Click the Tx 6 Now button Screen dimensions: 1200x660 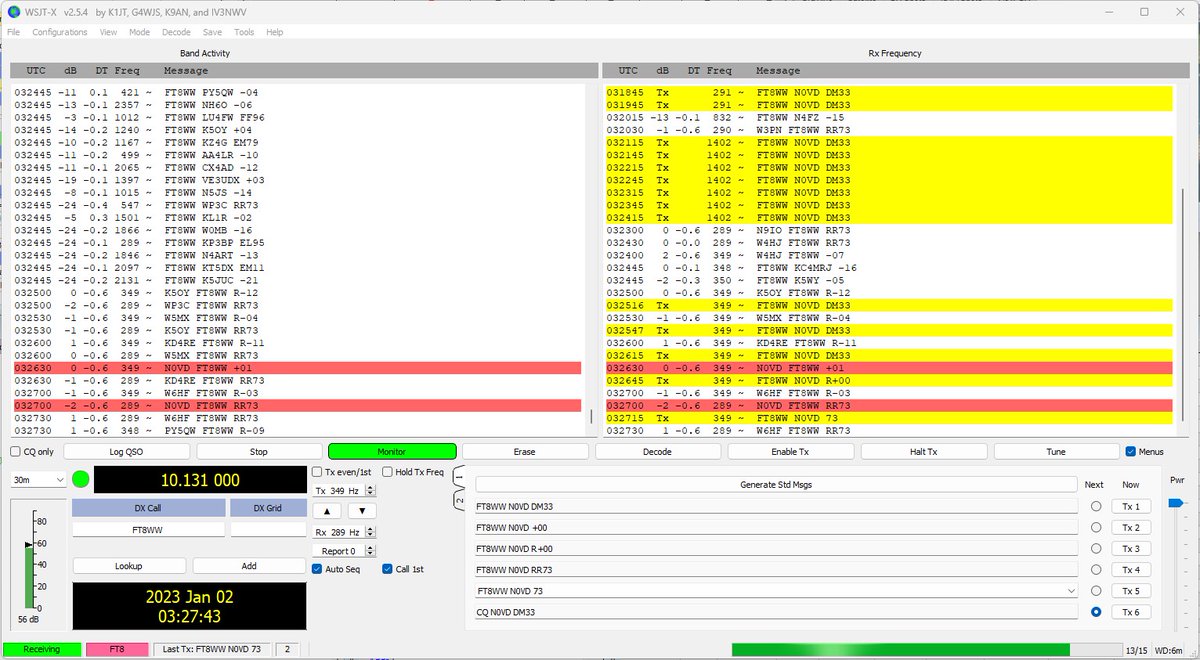coord(1130,611)
